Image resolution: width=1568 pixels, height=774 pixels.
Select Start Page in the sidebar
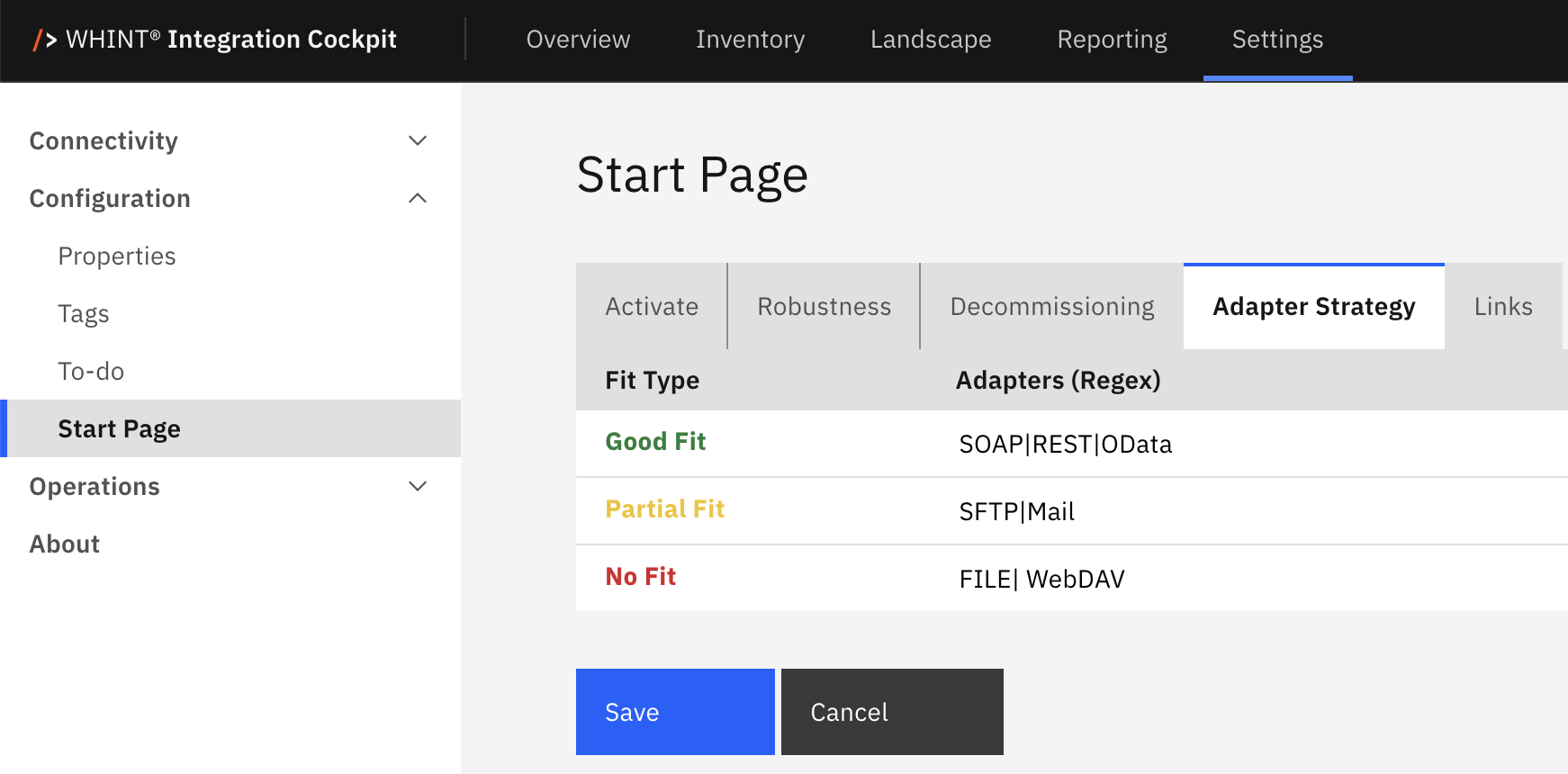[230, 428]
